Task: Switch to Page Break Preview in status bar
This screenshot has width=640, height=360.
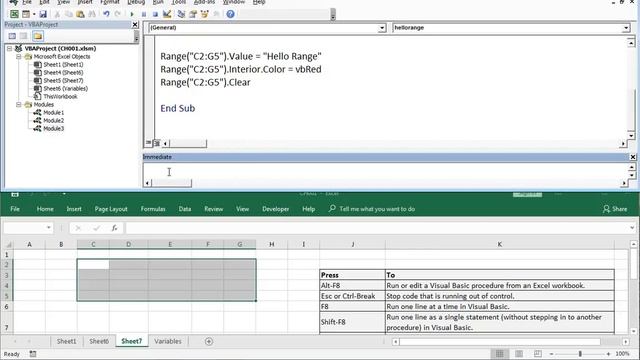Action: click(538, 353)
